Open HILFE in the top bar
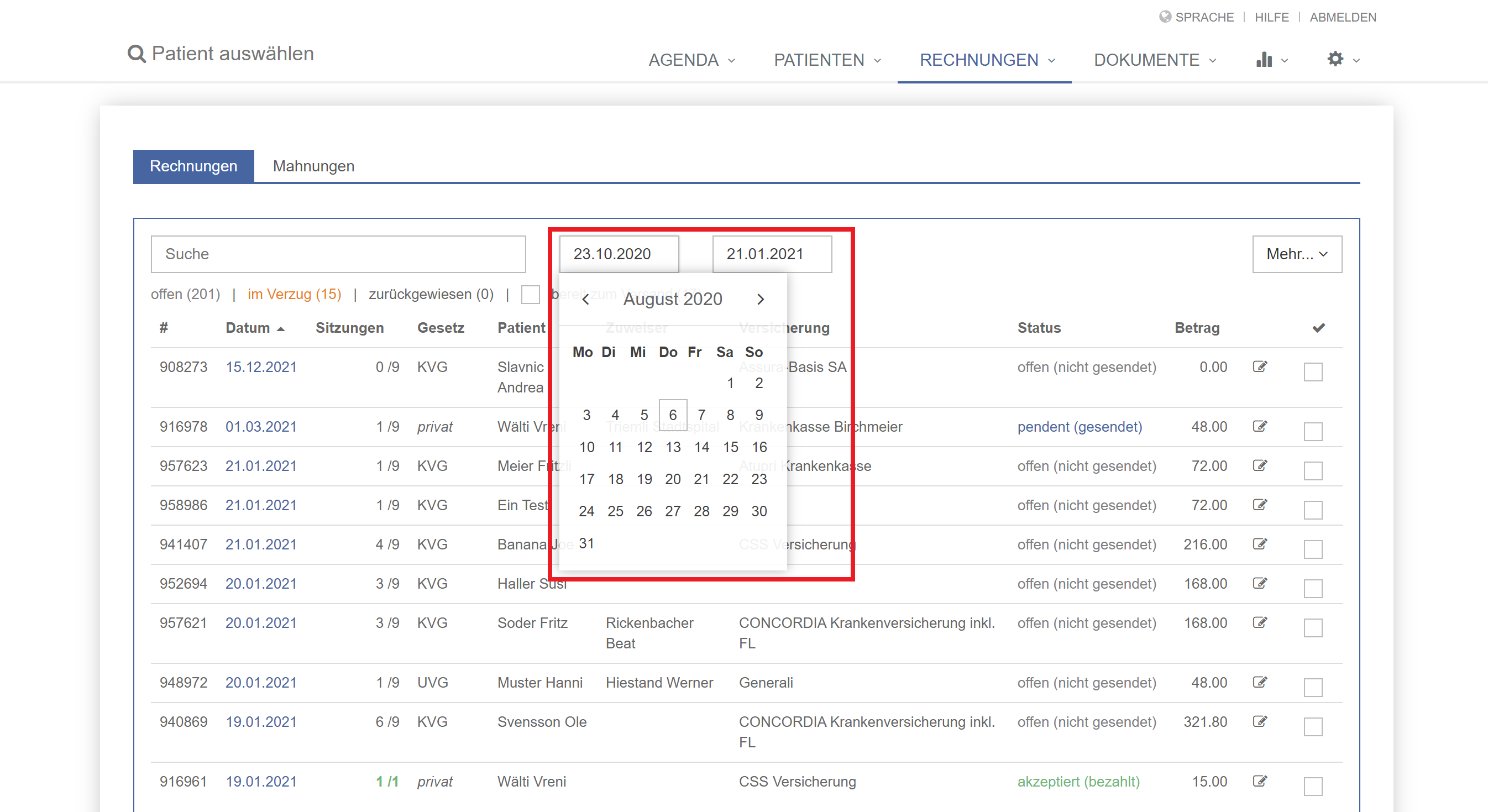 click(x=1271, y=17)
